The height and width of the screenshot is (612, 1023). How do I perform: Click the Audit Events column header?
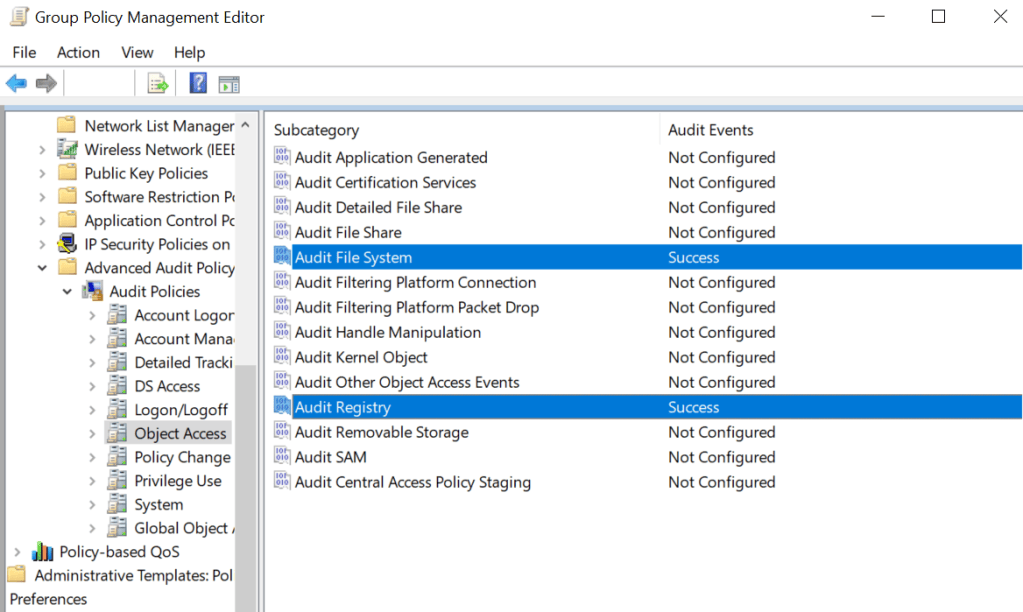point(710,130)
